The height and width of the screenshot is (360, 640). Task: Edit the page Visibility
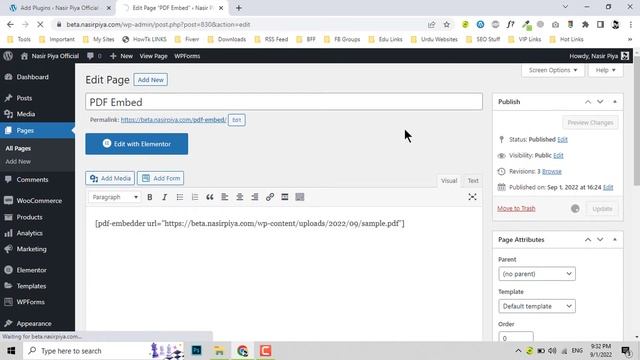558,156
